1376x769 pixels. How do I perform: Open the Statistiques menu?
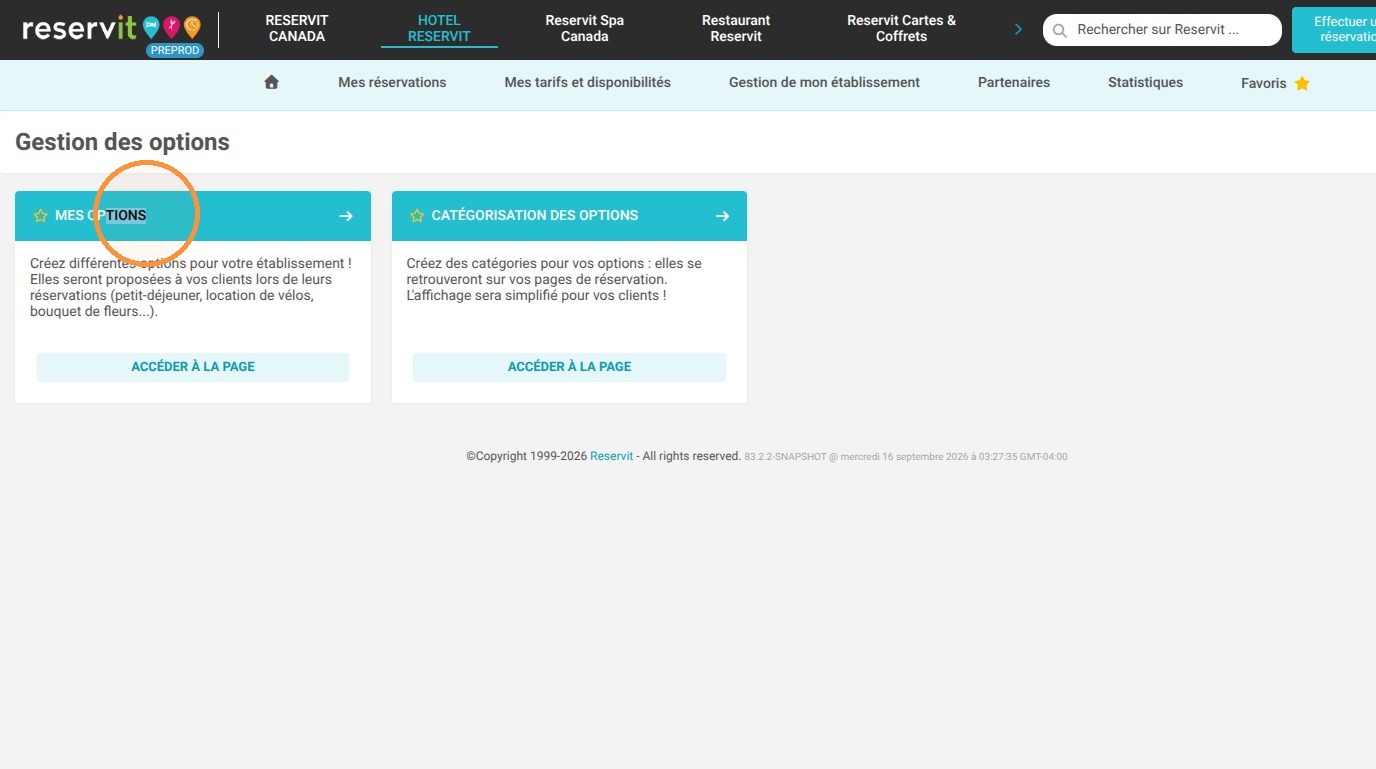(1145, 83)
